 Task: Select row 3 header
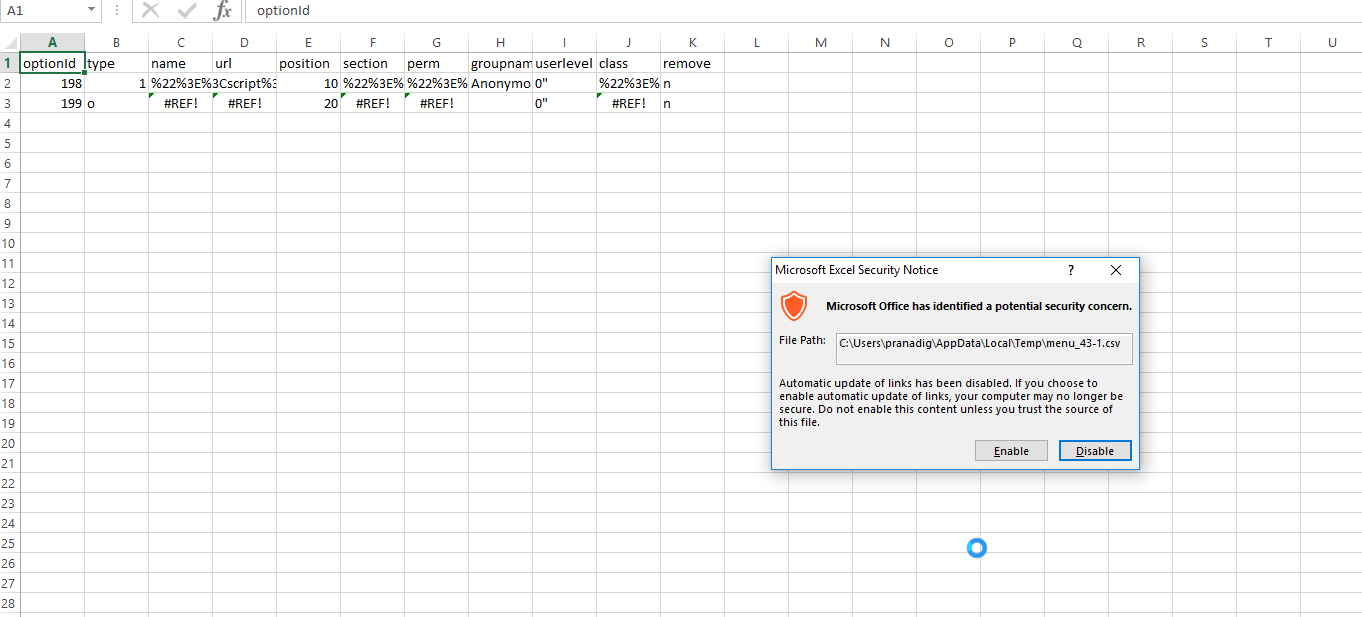click(10, 103)
